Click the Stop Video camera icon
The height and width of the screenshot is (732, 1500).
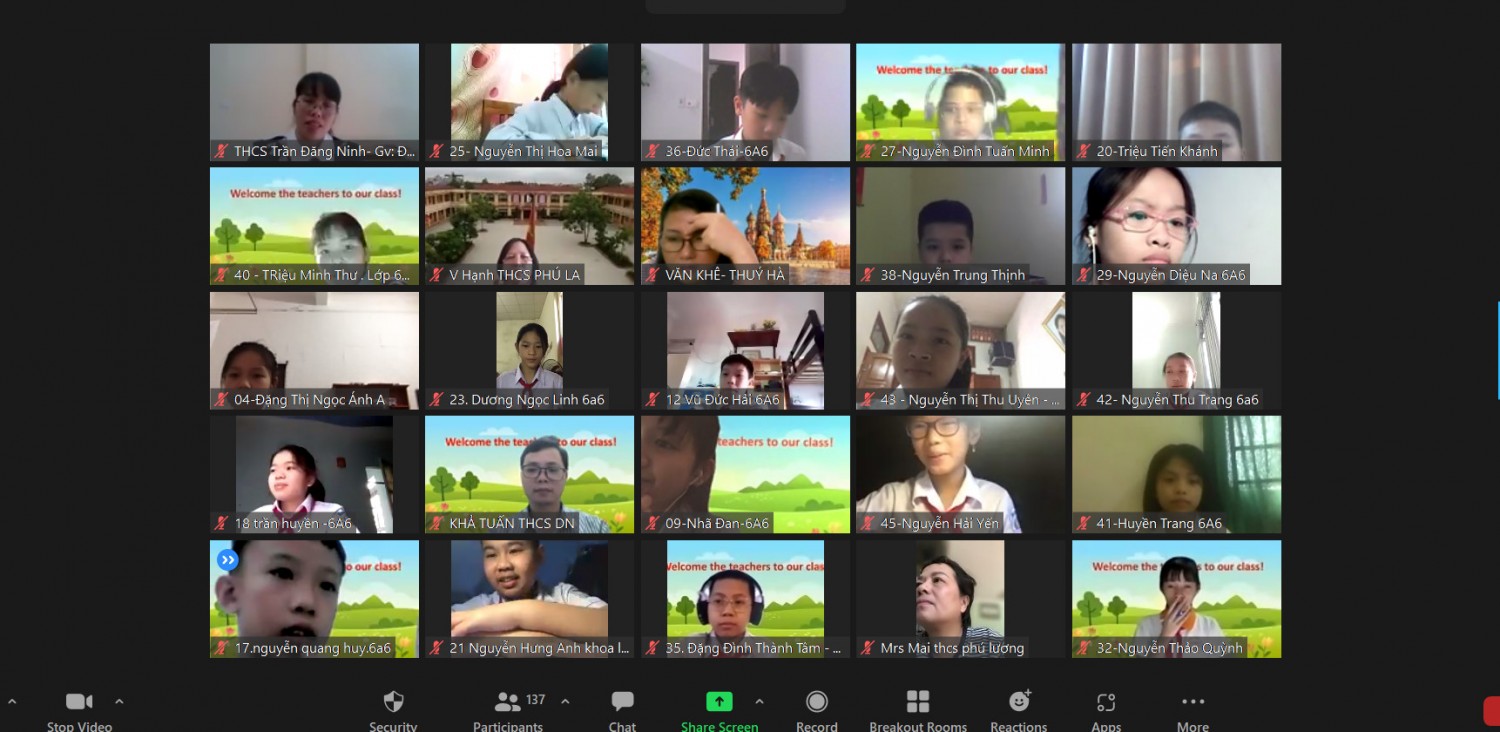coord(79,702)
